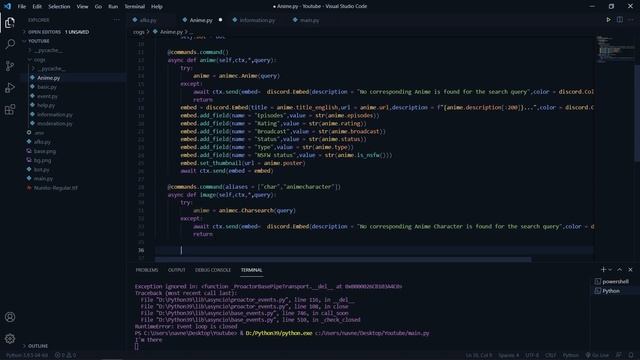The height and width of the screenshot is (360, 640).
Task: Open the Go menu
Action: coord(98,7)
